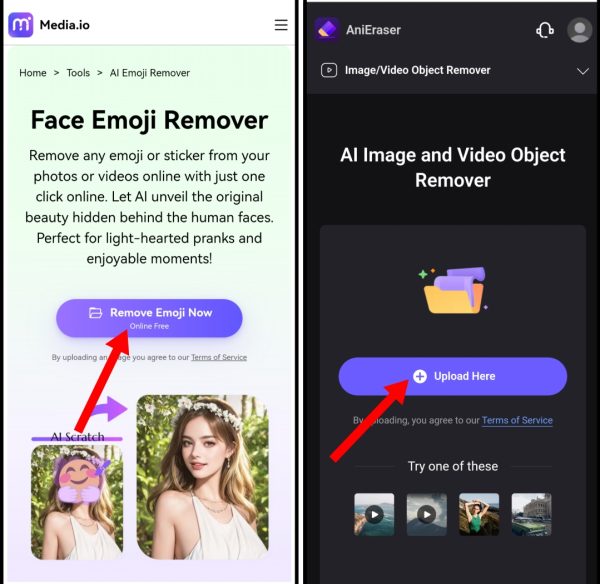This screenshot has width=600, height=584.
Task: Open AniEraser support headset icon
Action: click(x=545, y=30)
